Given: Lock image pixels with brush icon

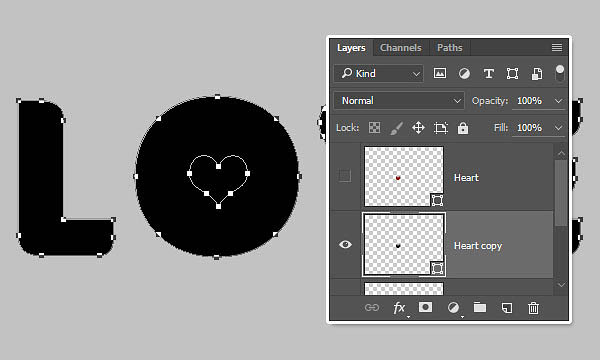Looking at the screenshot, I should [x=396, y=128].
